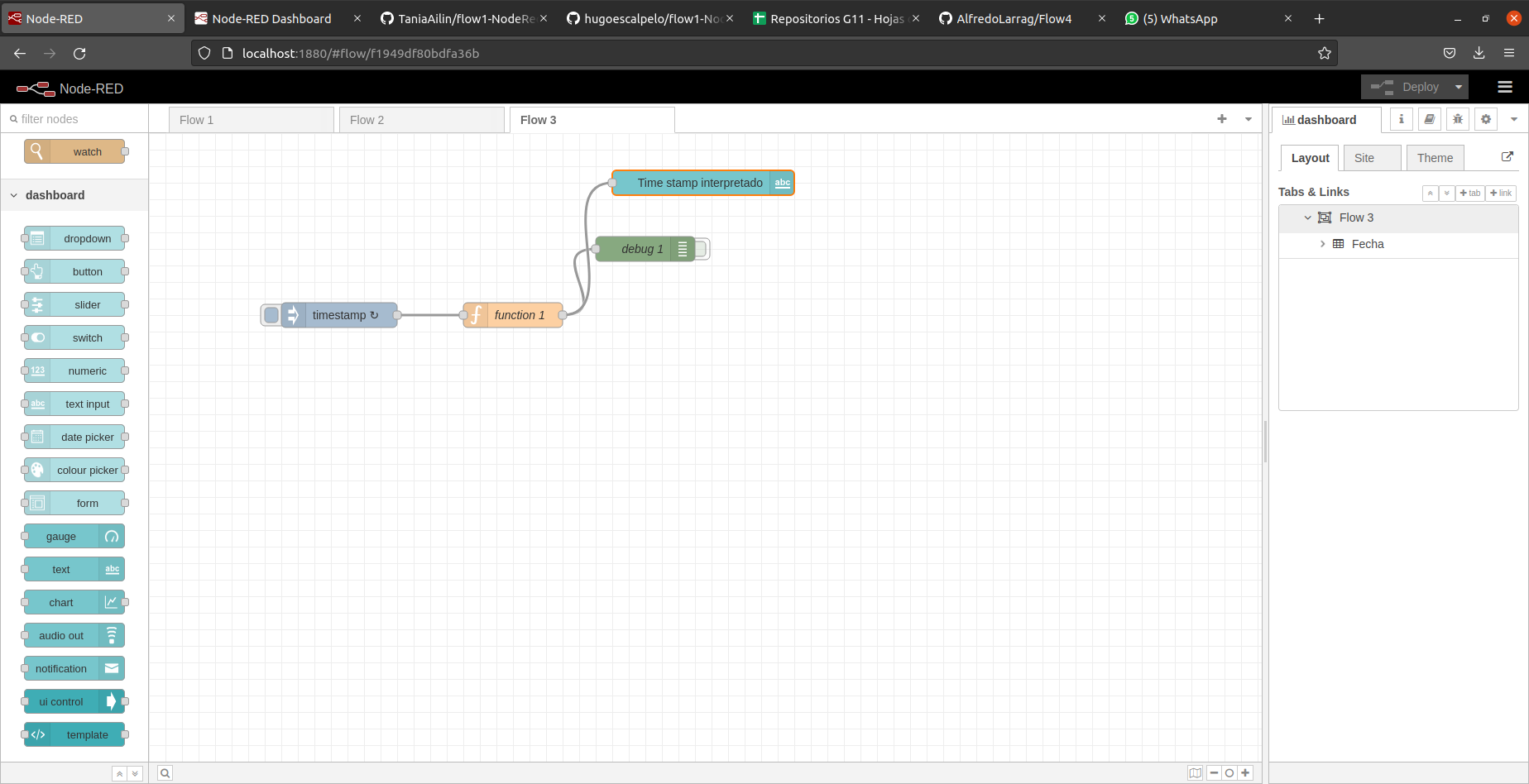Open the Node-RED main hamburger menu
The width and height of the screenshot is (1529, 784).
click(1504, 87)
